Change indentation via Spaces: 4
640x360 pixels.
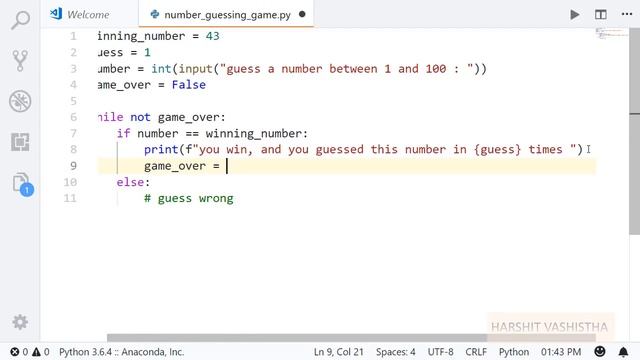pos(396,352)
